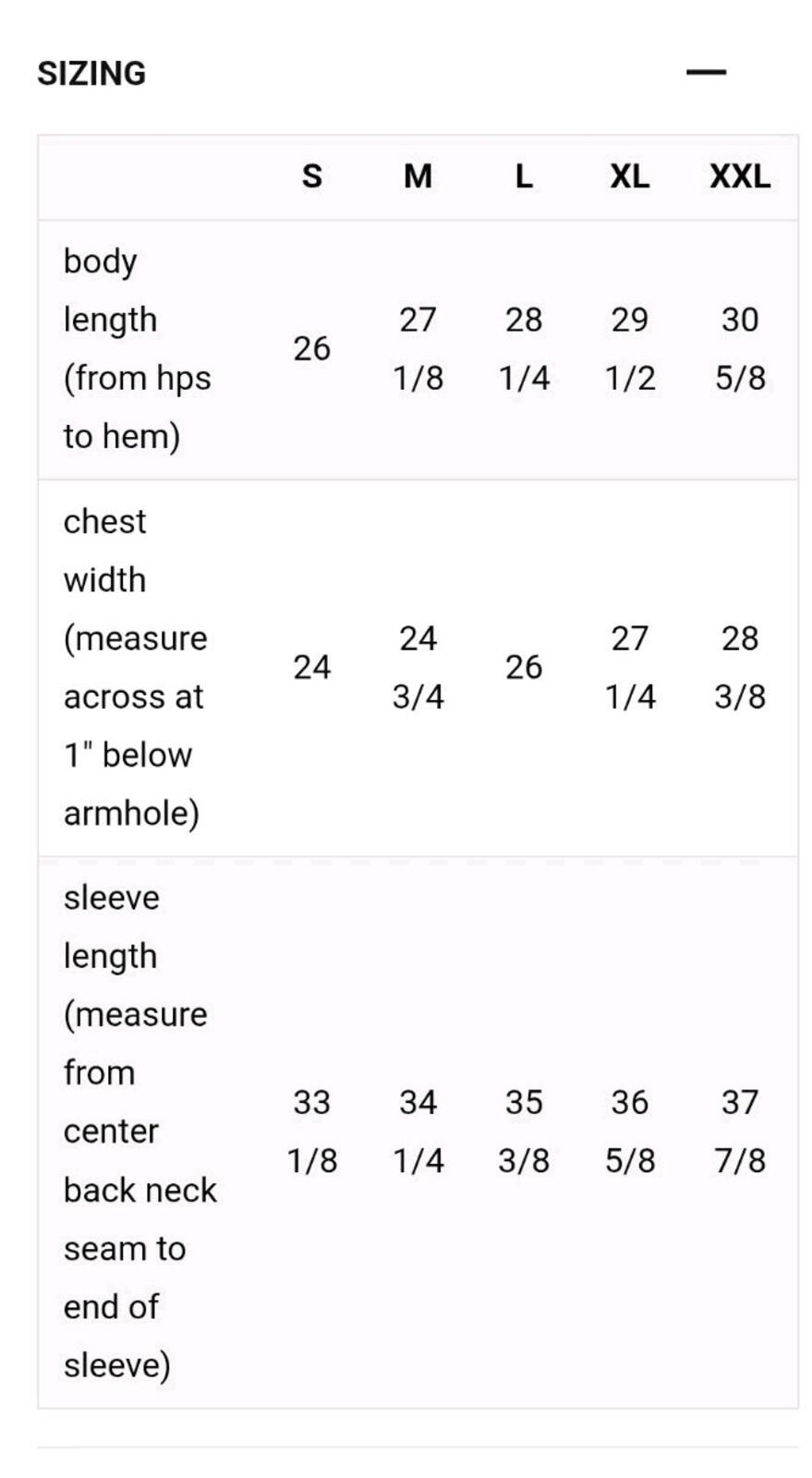Image resolution: width=812 pixels, height=1478 pixels.
Task: Select the XXL column header
Action: (x=740, y=176)
